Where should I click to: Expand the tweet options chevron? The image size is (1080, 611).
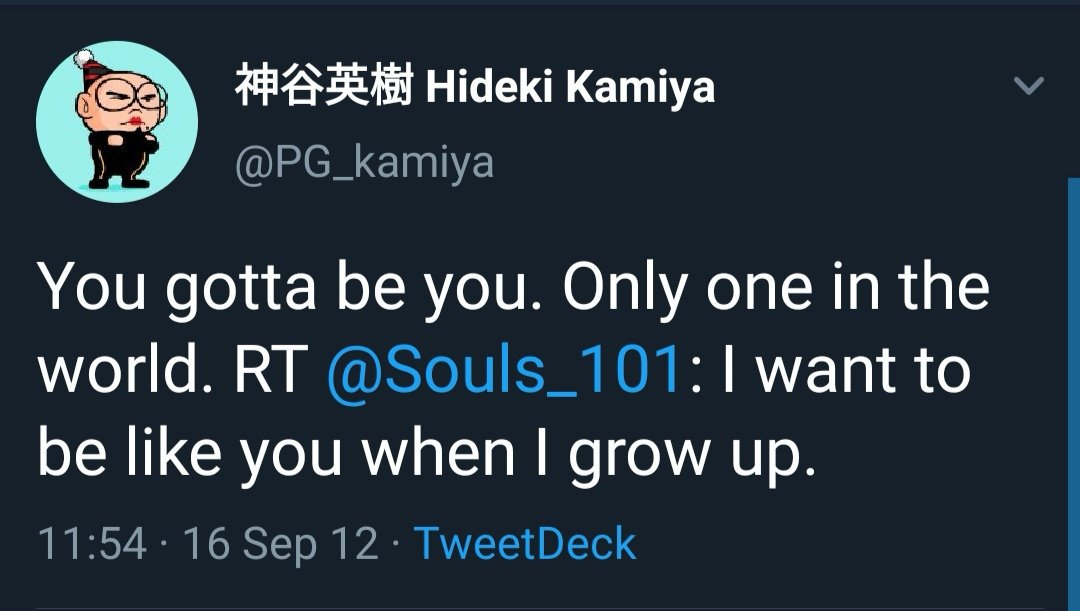point(1028,87)
